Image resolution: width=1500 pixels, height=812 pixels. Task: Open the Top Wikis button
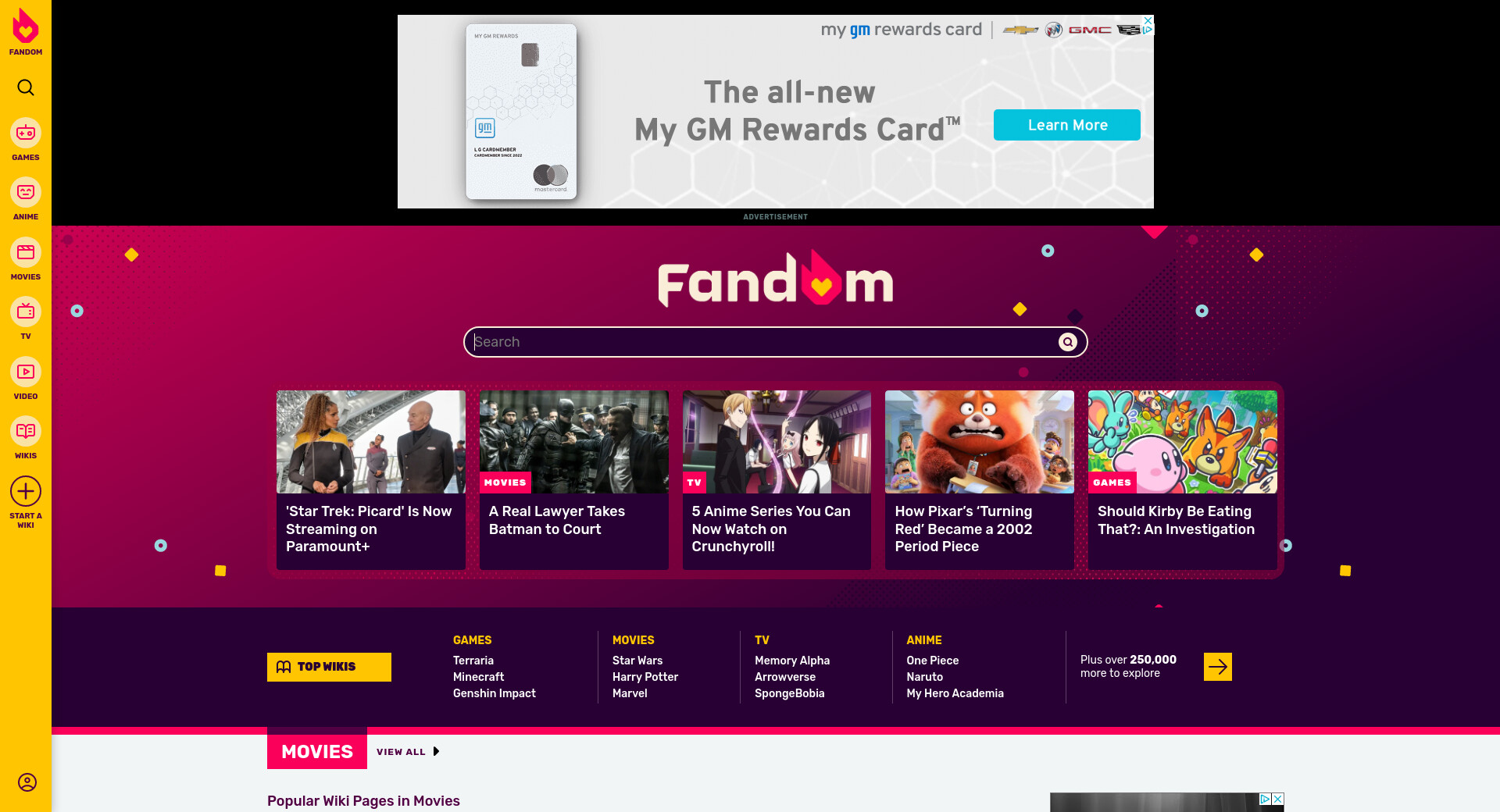329,667
